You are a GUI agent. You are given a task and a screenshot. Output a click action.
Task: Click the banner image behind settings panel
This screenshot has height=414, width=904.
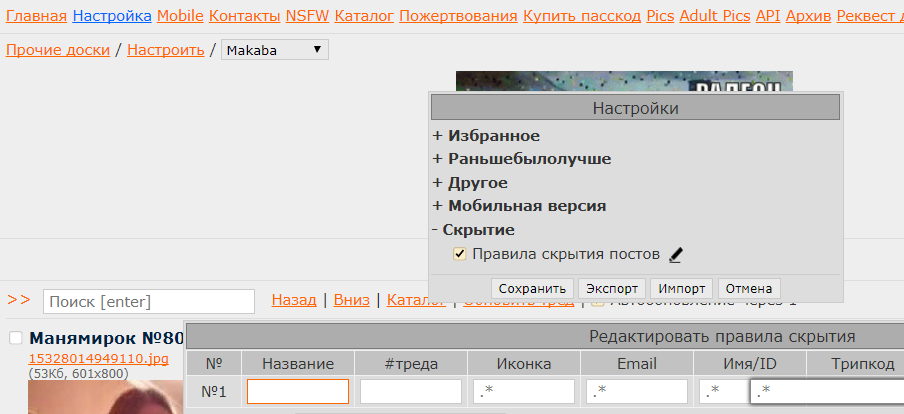click(x=624, y=81)
